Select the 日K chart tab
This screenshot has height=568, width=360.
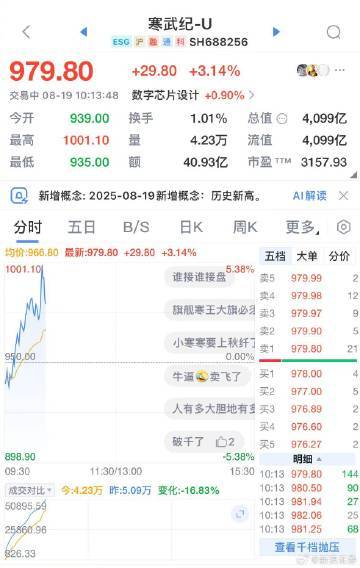pos(191,227)
